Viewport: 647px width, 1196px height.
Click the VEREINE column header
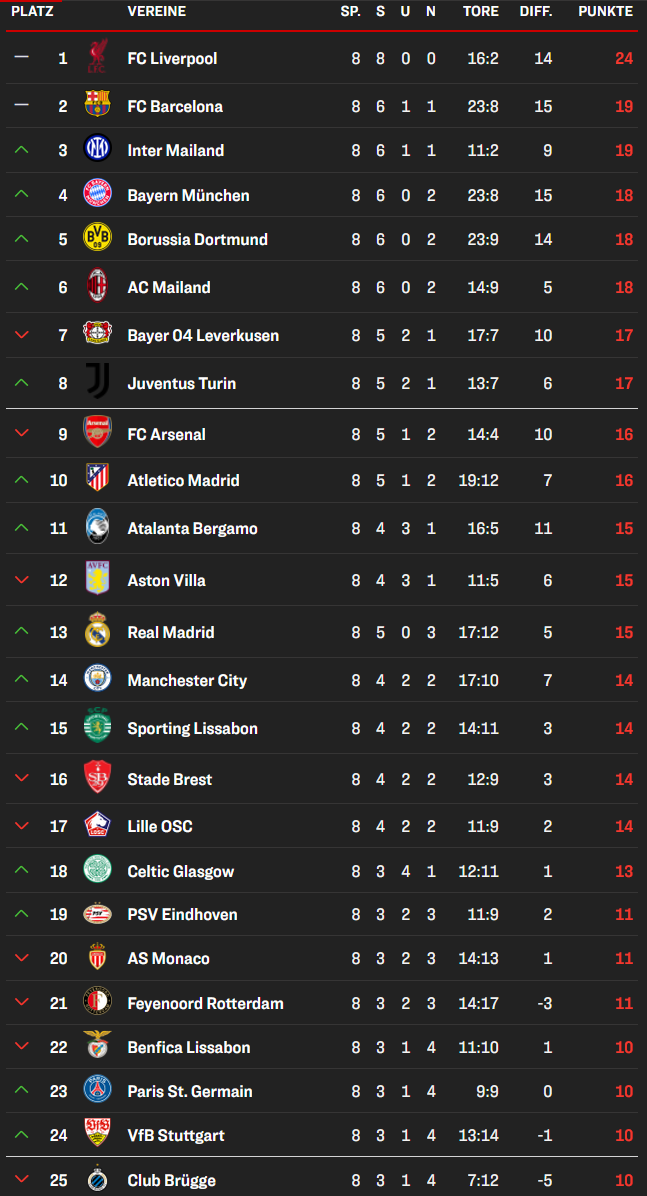[x=156, y=11]
